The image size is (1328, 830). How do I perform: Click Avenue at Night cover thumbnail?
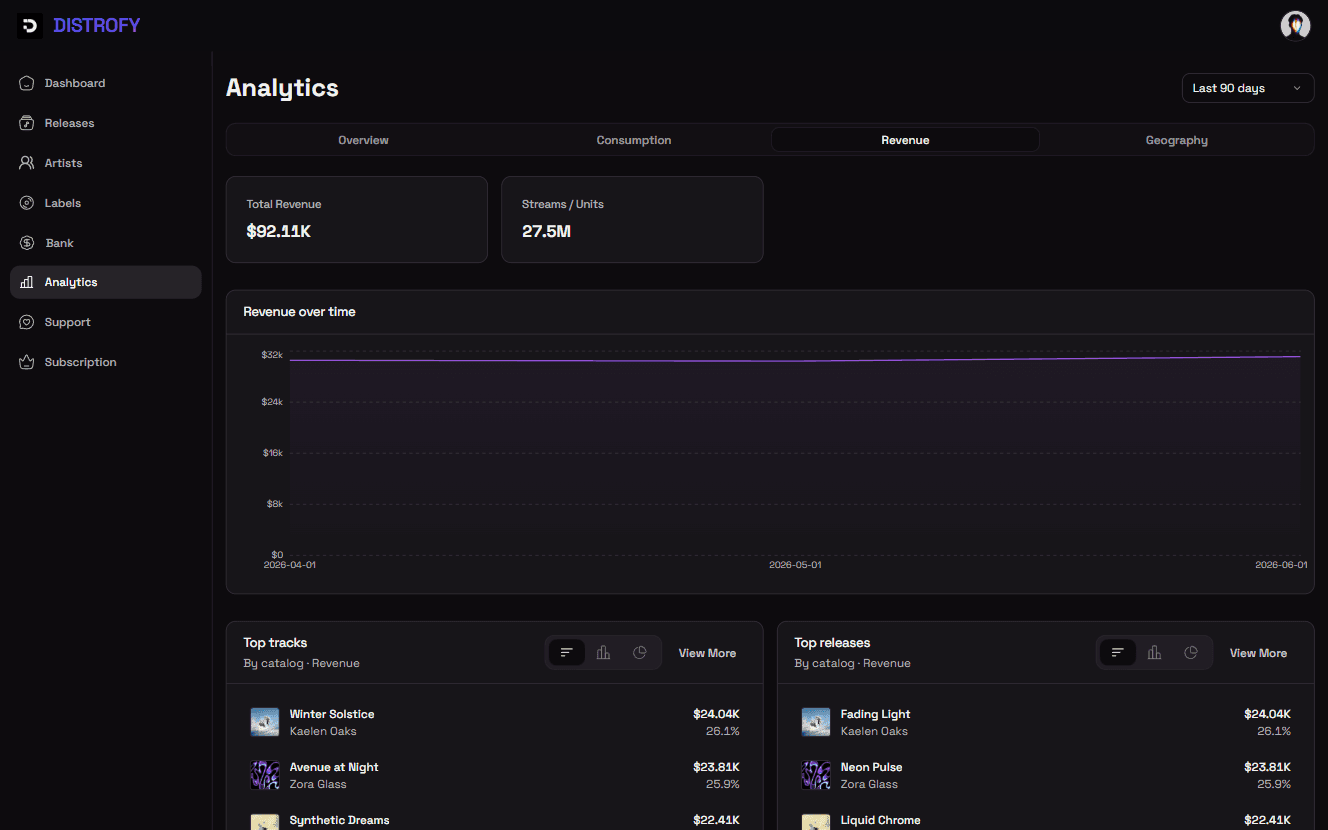(x=265, y=775)
